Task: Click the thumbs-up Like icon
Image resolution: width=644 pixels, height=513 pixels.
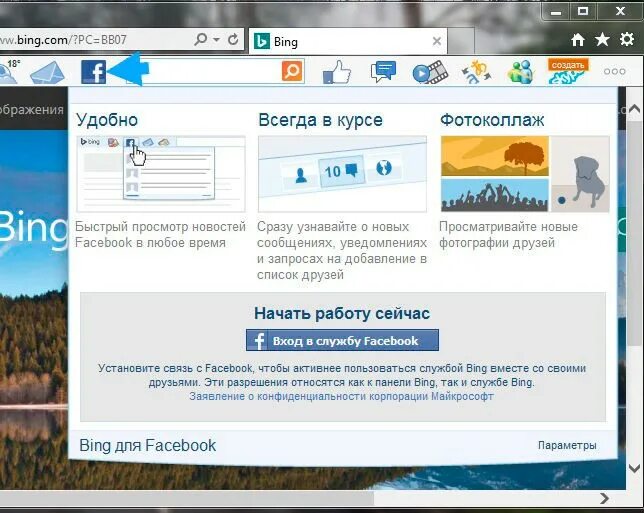Action: point(337,72)
